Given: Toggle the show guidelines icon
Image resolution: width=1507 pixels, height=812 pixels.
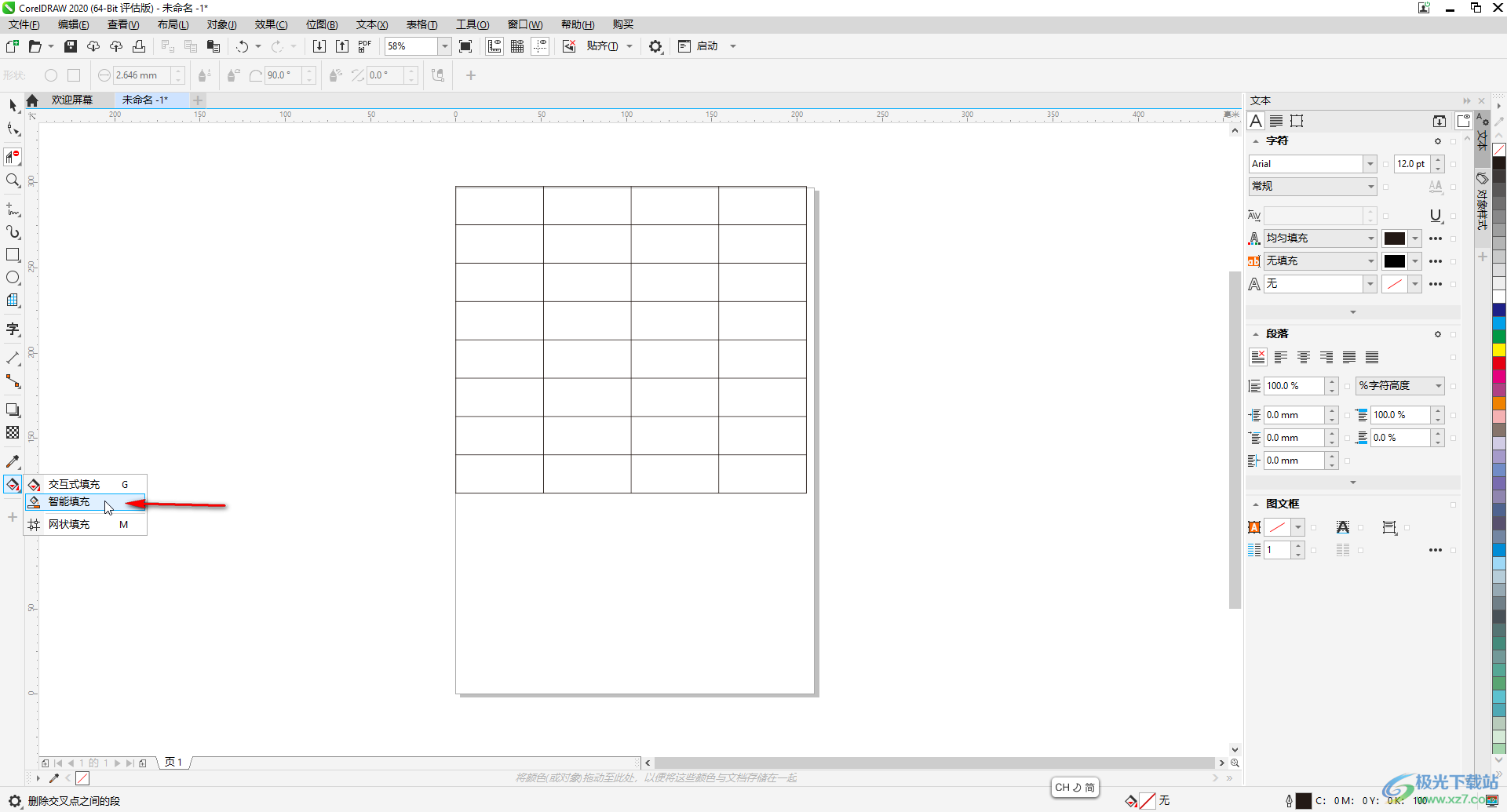Looking at the screenshot, I should [x=540, y=46].
